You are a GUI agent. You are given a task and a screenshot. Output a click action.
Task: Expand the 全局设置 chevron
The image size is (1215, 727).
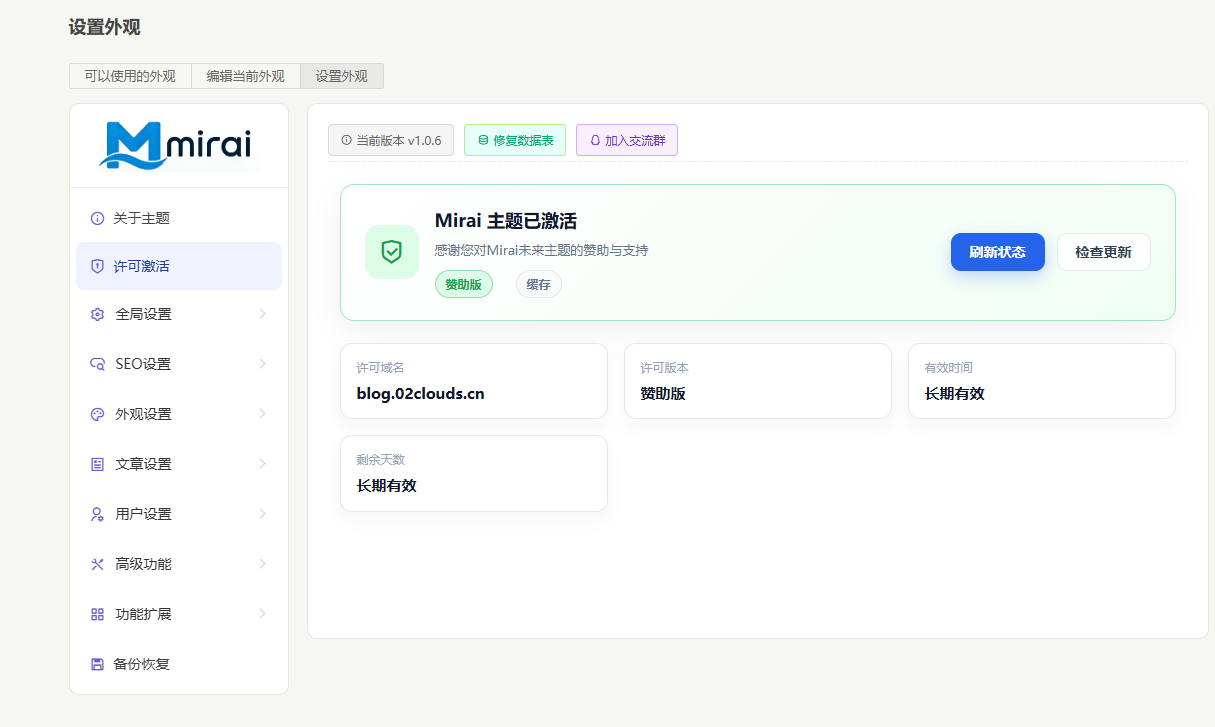pos(263,314)
